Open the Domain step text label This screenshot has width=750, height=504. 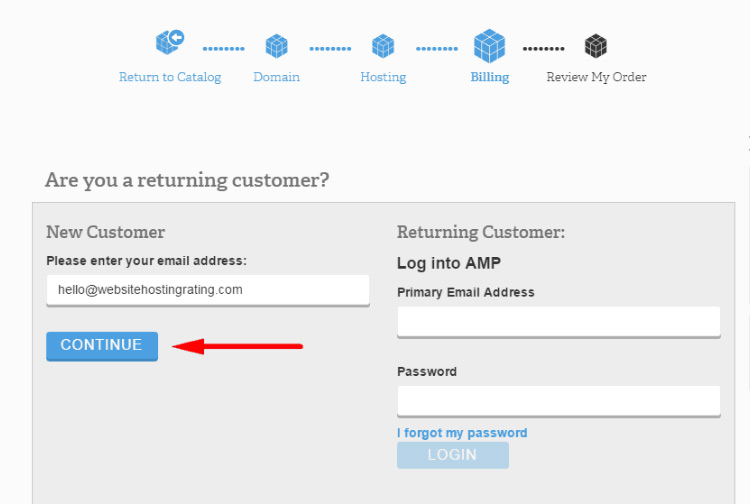(276, 77)
